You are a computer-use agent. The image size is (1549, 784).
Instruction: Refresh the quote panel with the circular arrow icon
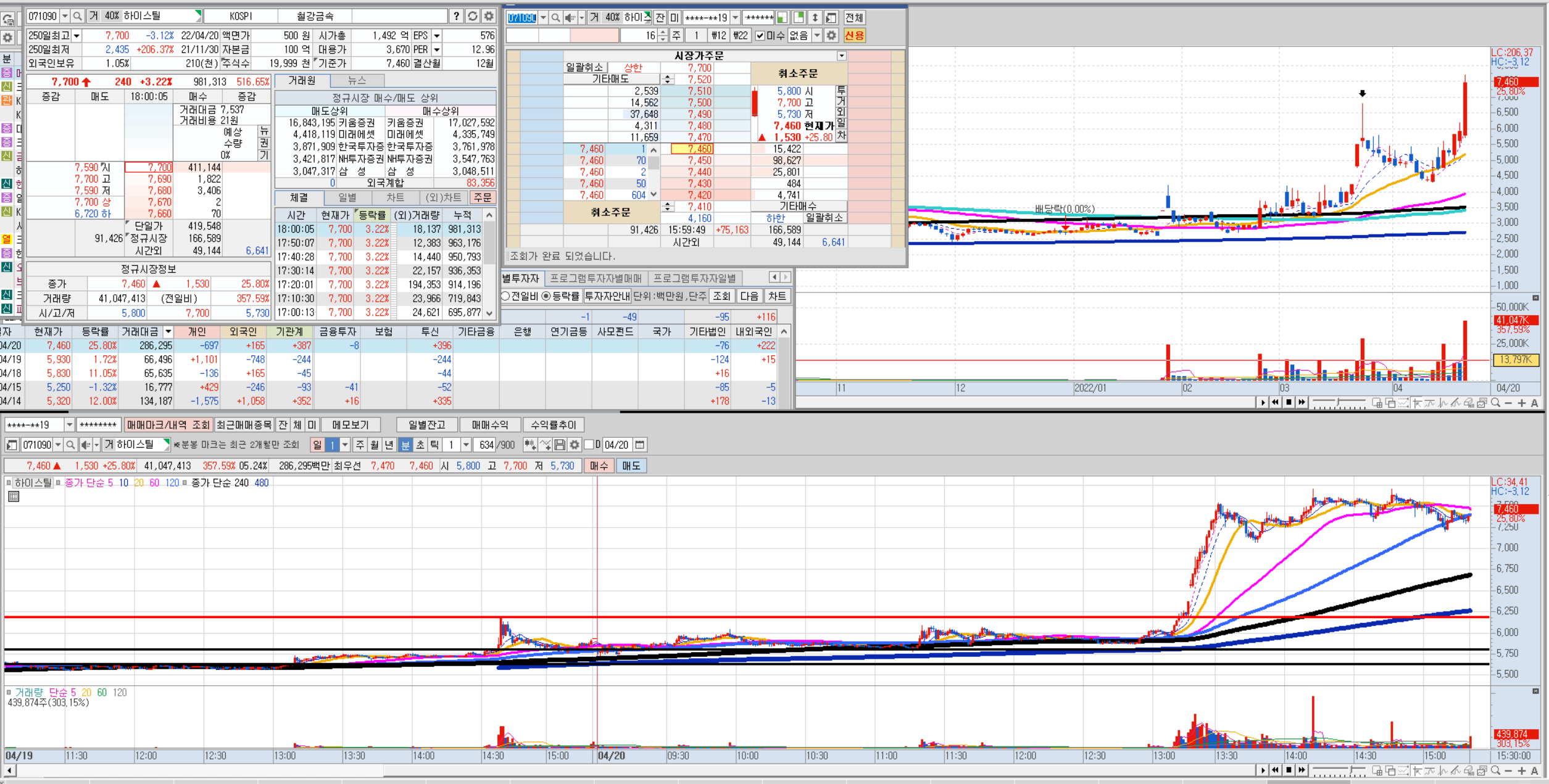click(x=473, y=16)
